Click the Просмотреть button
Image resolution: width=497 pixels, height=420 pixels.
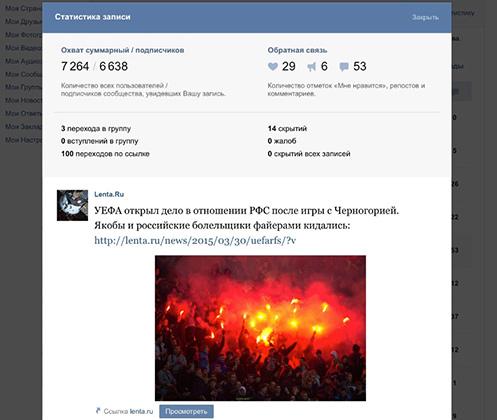click(186, 412)
